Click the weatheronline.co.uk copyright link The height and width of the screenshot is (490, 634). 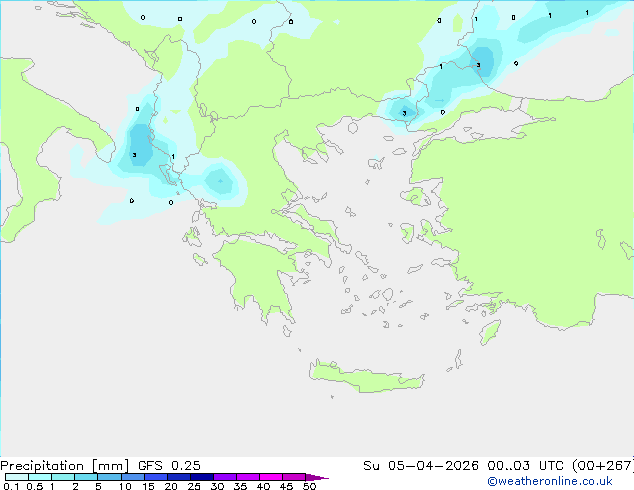(x=550, y=481)
